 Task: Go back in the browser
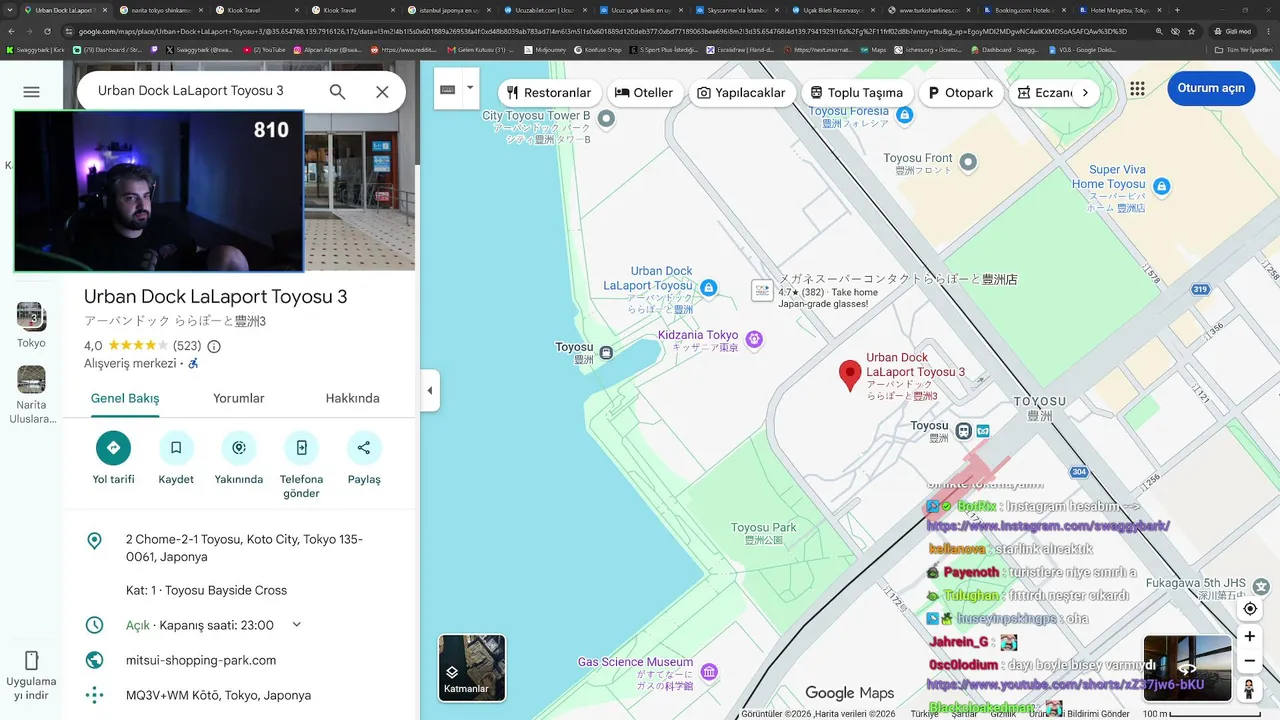pyautogui.click(x=11, y=31)
